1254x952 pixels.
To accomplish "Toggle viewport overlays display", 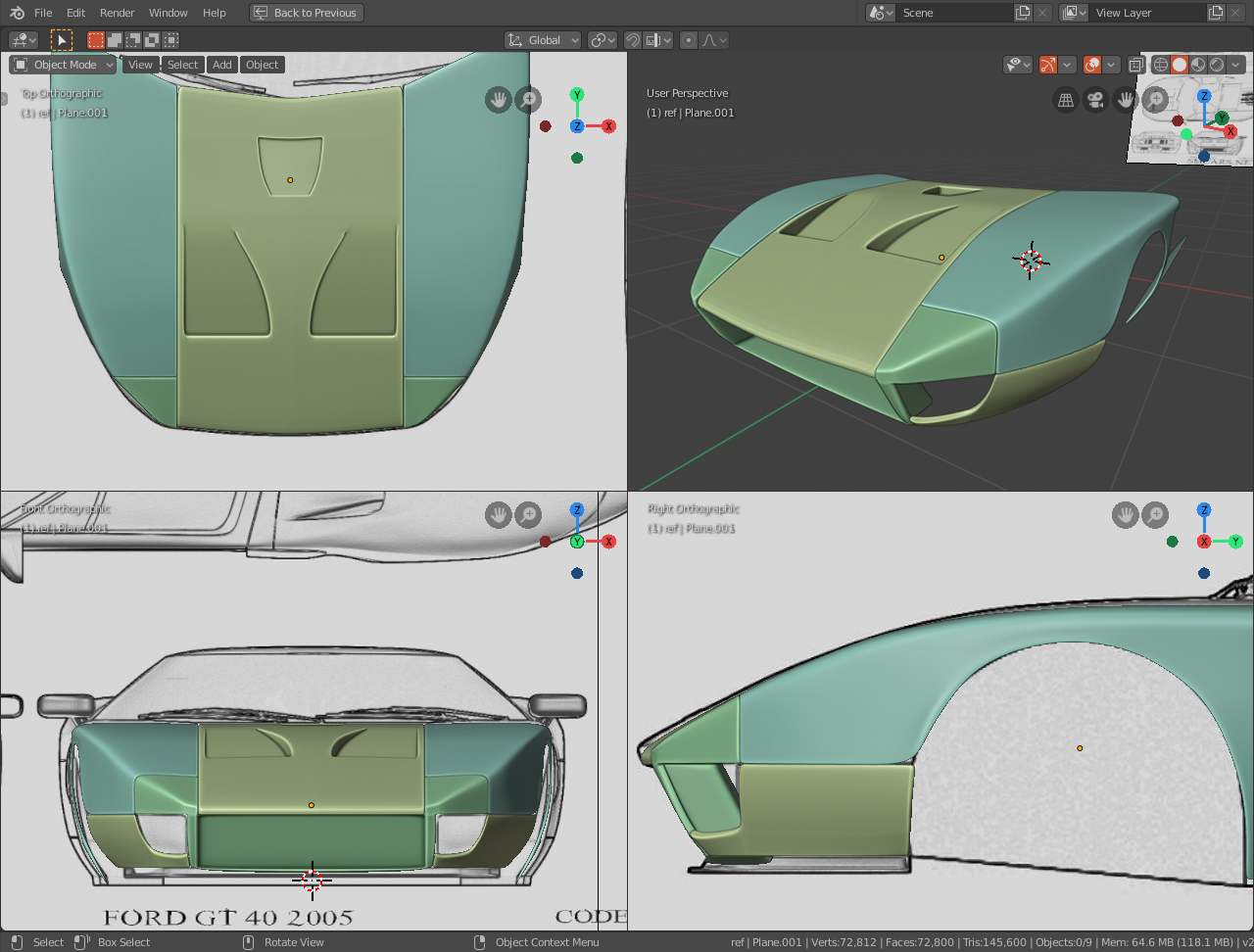I will pyautogui.click(x=1092, y=65).
